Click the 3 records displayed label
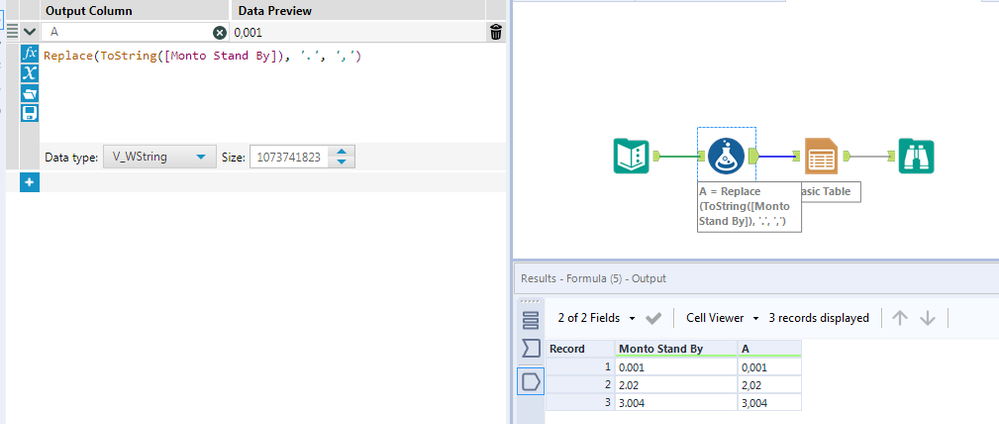Image resolution: width=999 pixels, height=424 pixels. (x=819, y=318)
